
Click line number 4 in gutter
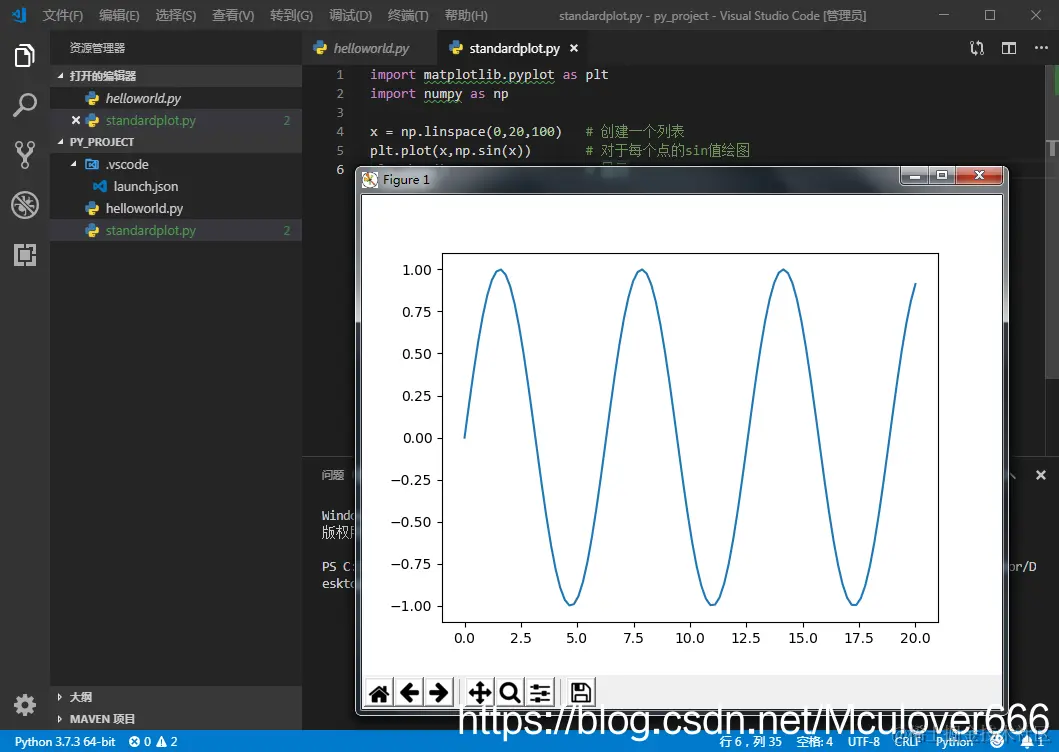(x=340, y=132)
